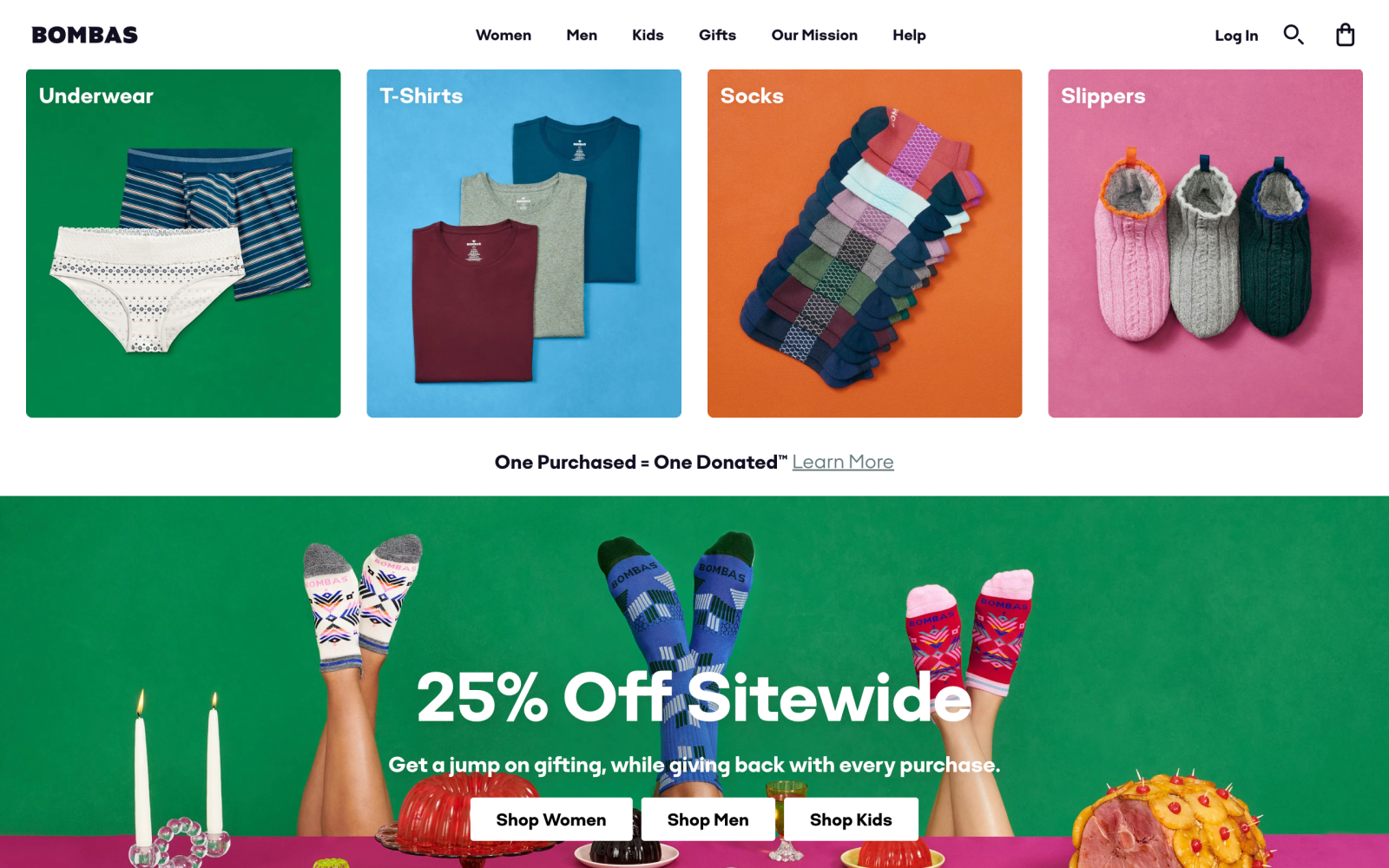
Task: Open the search magnifier icon
Action: coord(1294,35)
